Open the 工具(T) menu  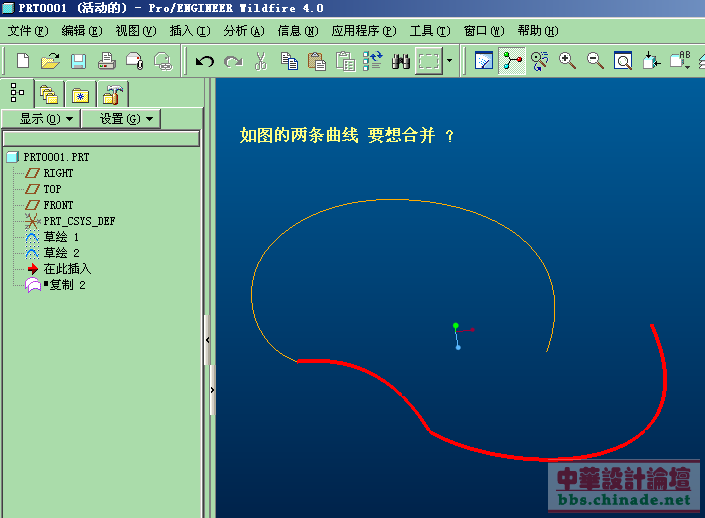coord(430,31)
